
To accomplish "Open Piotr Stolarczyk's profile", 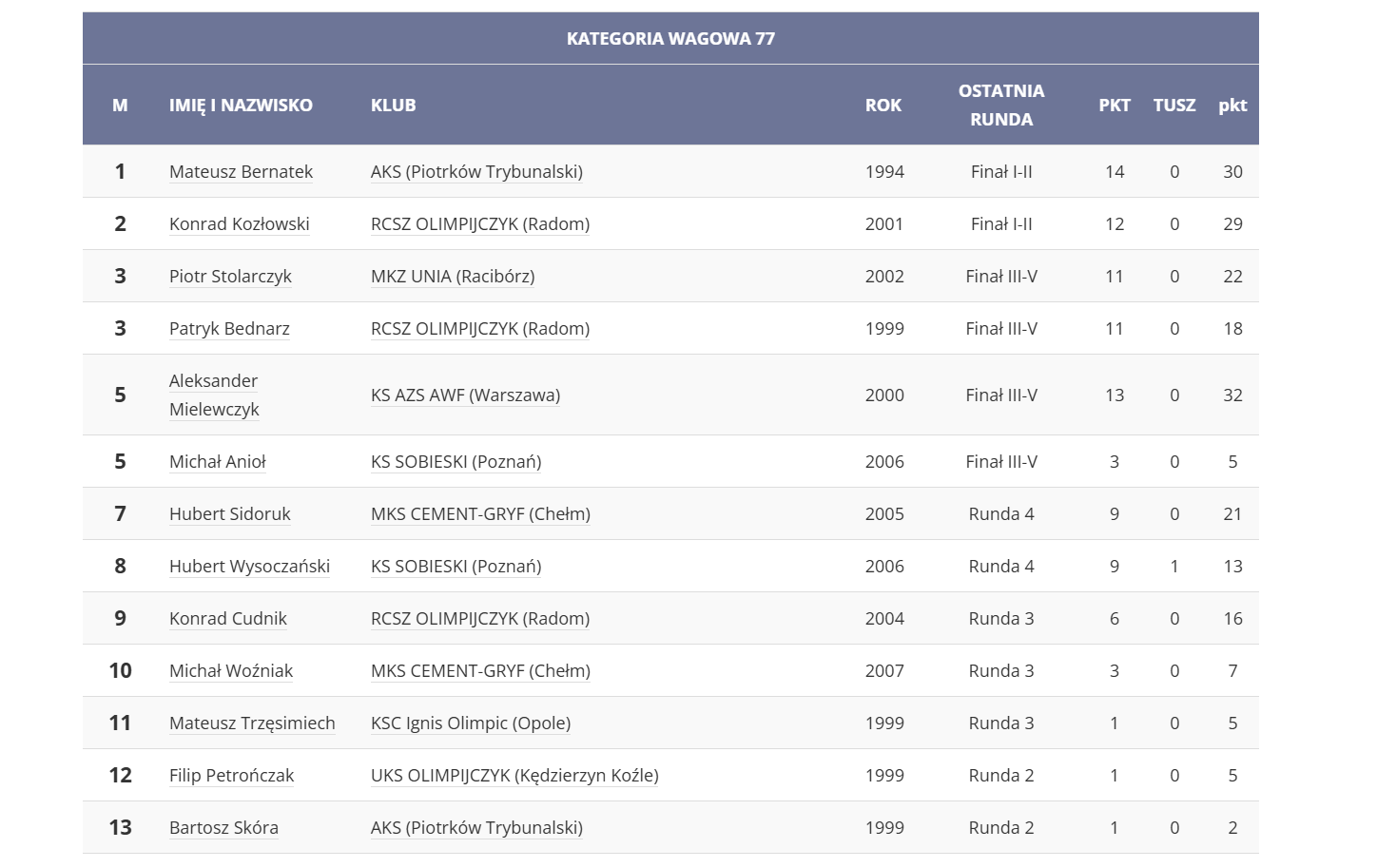I will coord(230,277).
